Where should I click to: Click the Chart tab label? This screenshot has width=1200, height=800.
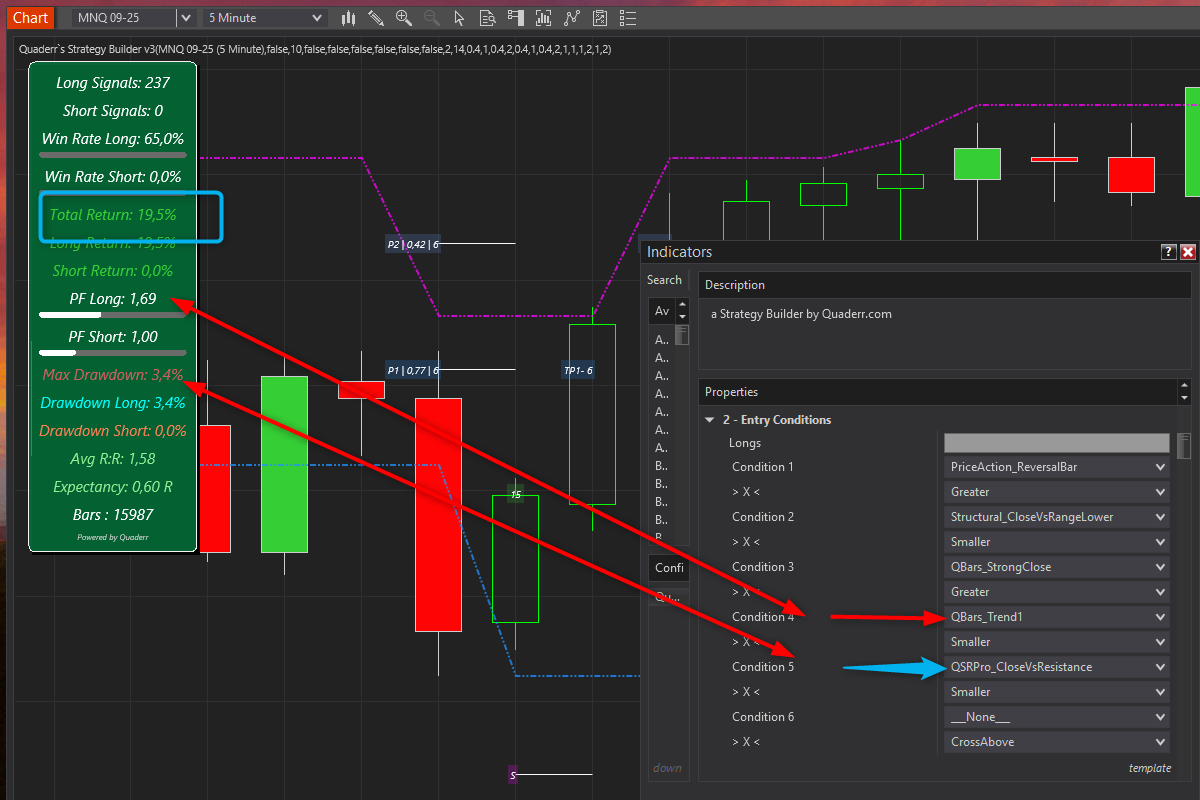pyautogui.click(x=31, y=18)
